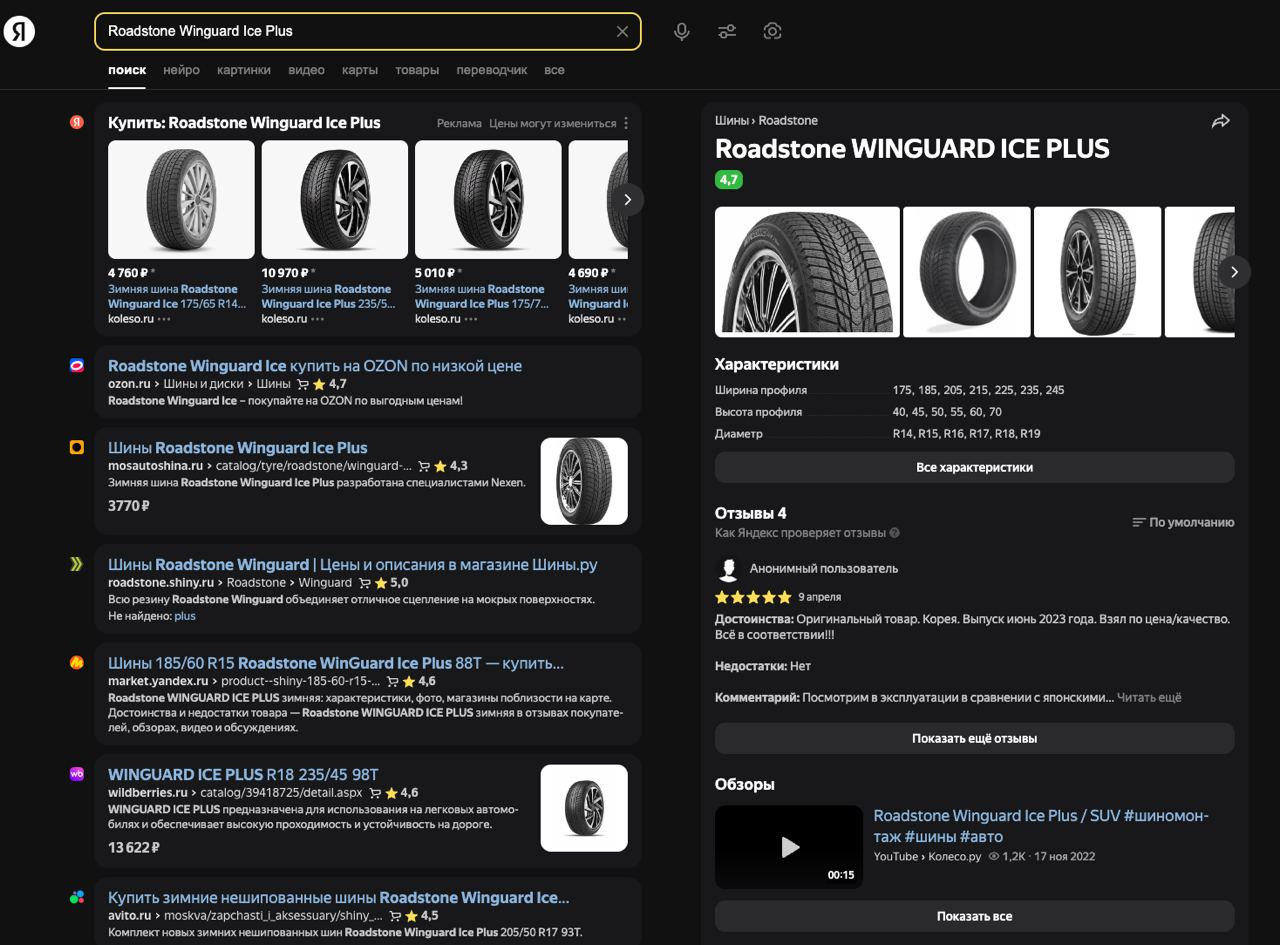This screenshot has width=1280, height=945.
Task: Open ad options three-dot menu
Action: point(626,123)
